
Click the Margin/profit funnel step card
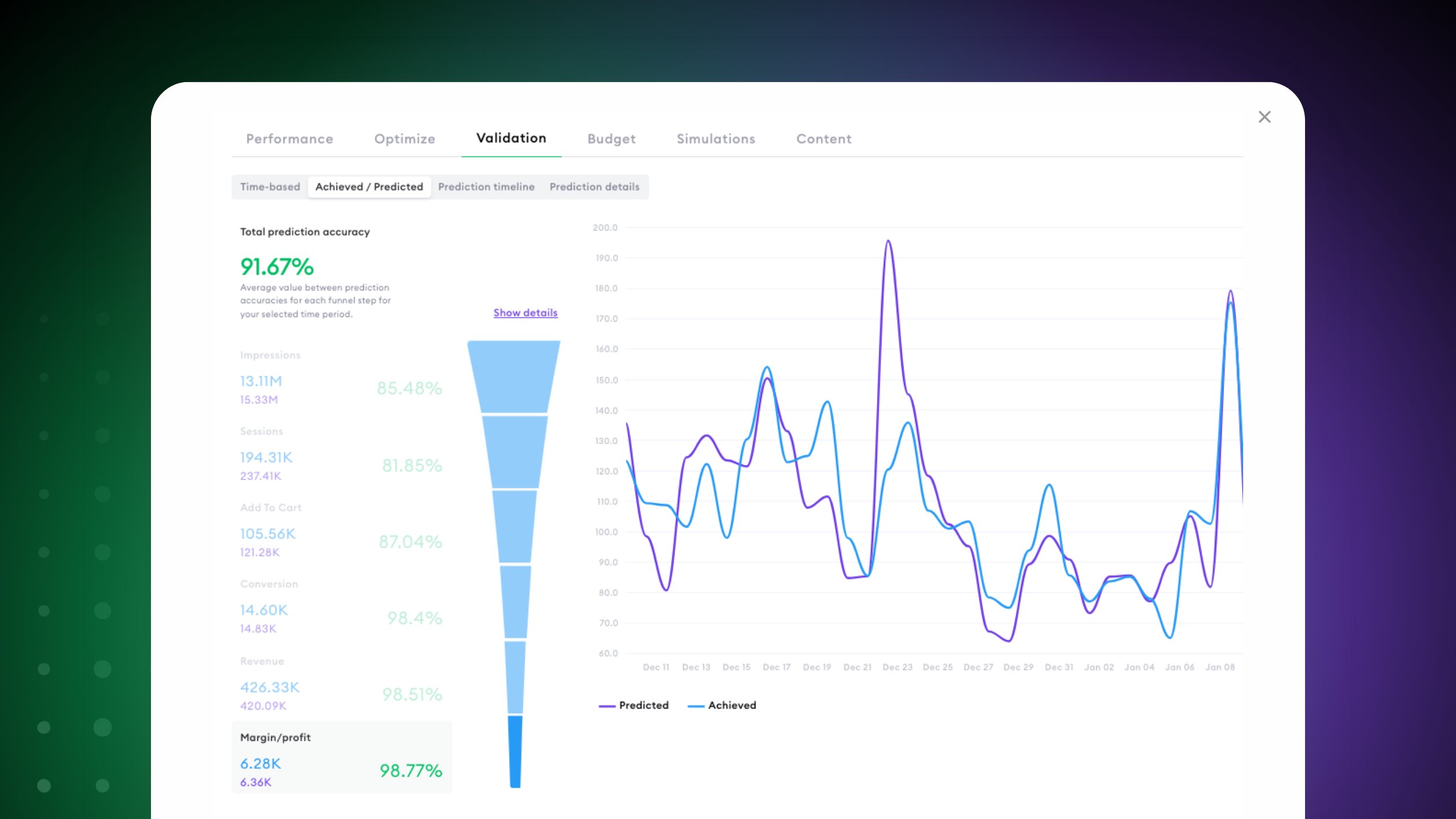click(341, 758)
